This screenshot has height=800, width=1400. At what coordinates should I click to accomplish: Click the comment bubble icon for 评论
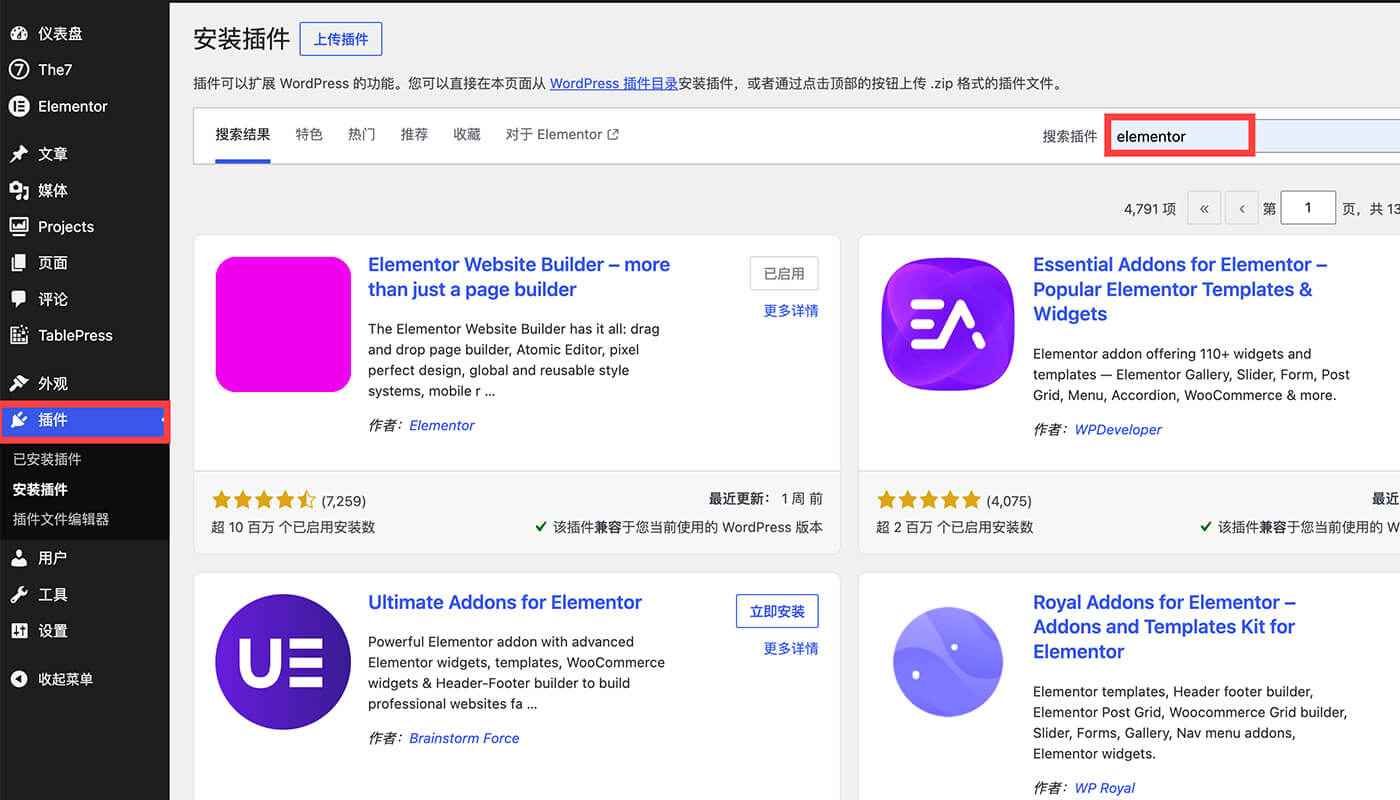point(18,299)
